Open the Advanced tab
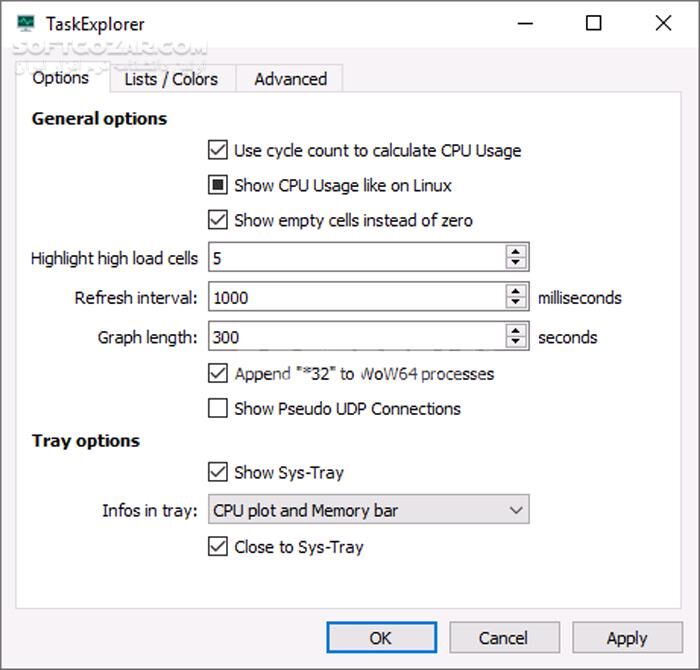700x670 pixels. coord(290,79)
